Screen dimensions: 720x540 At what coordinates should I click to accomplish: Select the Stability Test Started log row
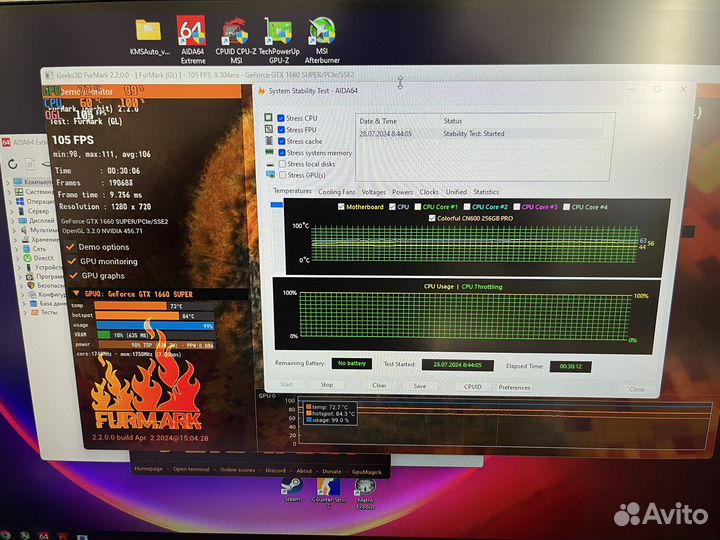480,134
